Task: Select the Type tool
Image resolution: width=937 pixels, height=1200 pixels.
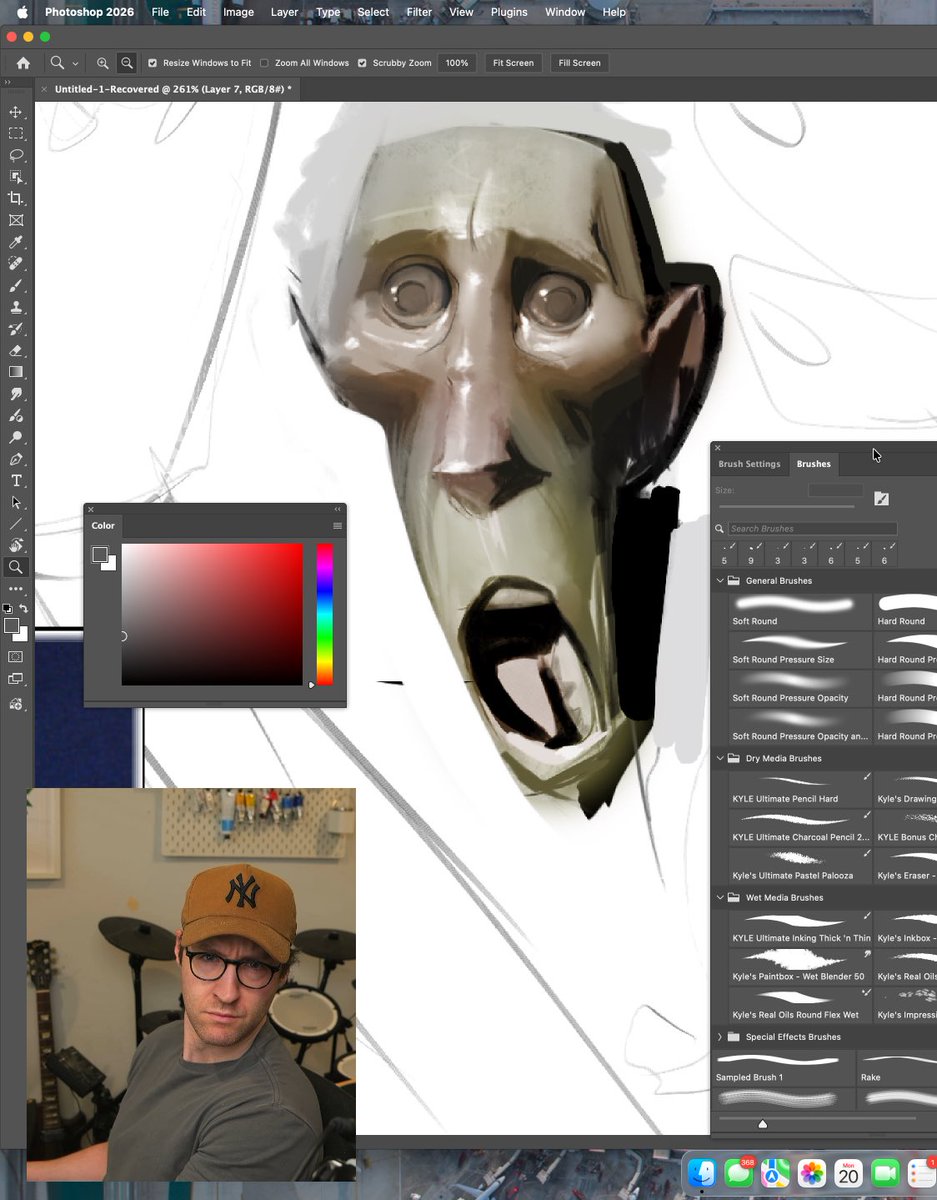Action: tap(16, 481)
